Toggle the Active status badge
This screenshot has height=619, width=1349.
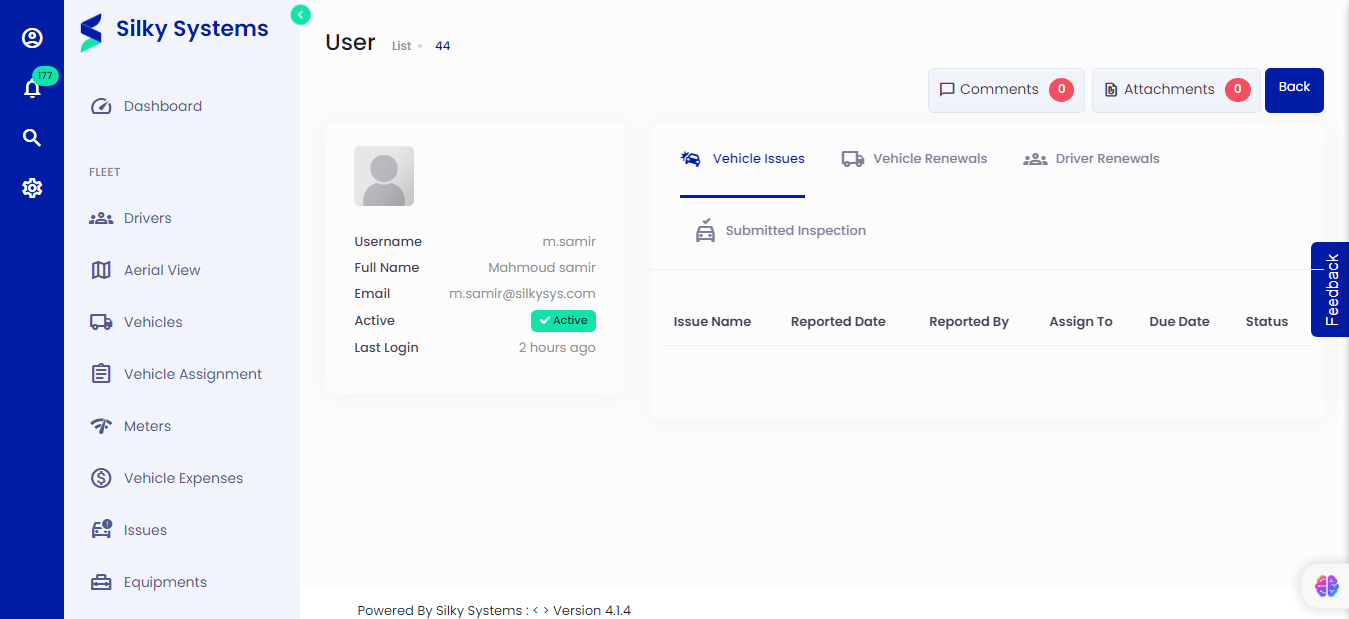click(563, 319)
